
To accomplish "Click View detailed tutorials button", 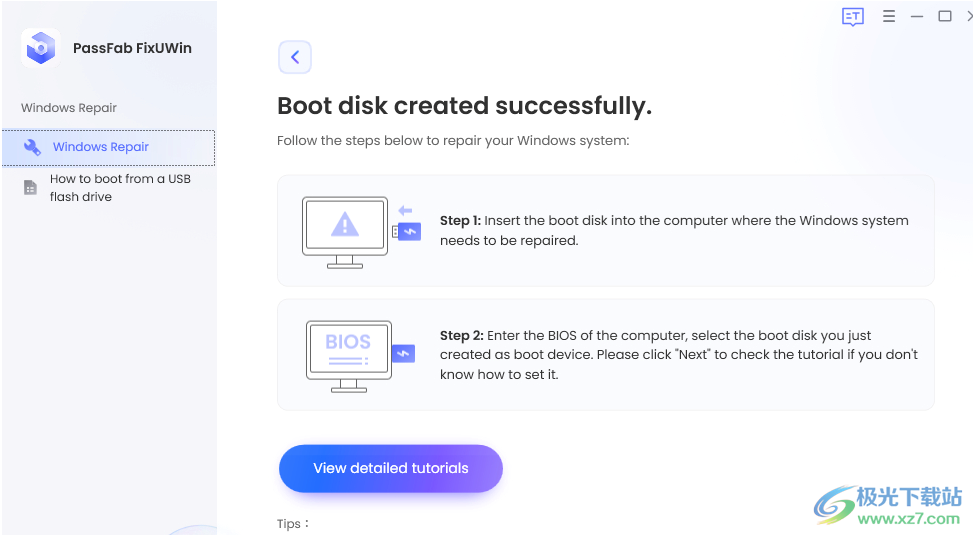I will click(391, 469).
